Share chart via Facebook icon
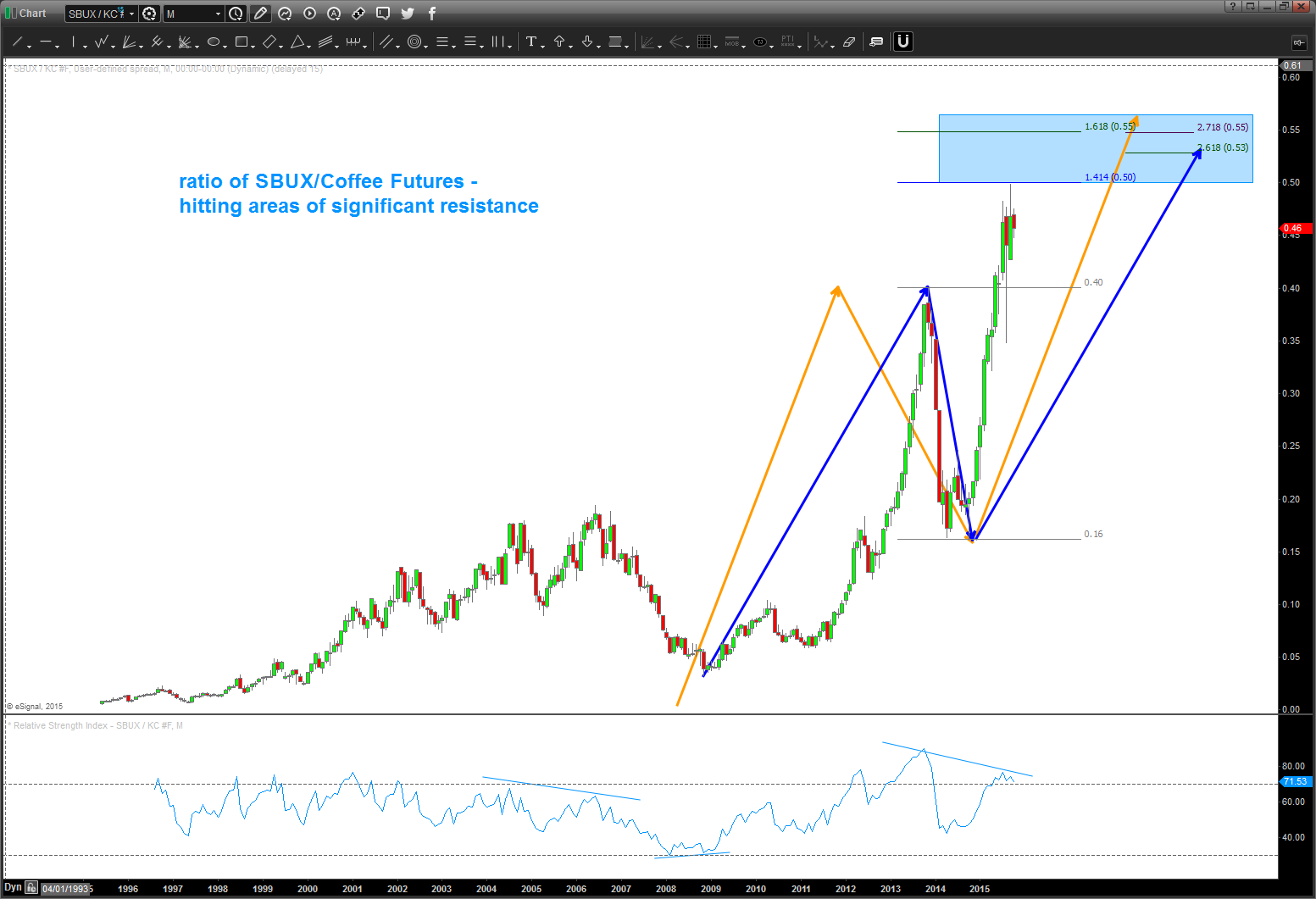Viewport: 1316px width, 899px height. (431, 14)
